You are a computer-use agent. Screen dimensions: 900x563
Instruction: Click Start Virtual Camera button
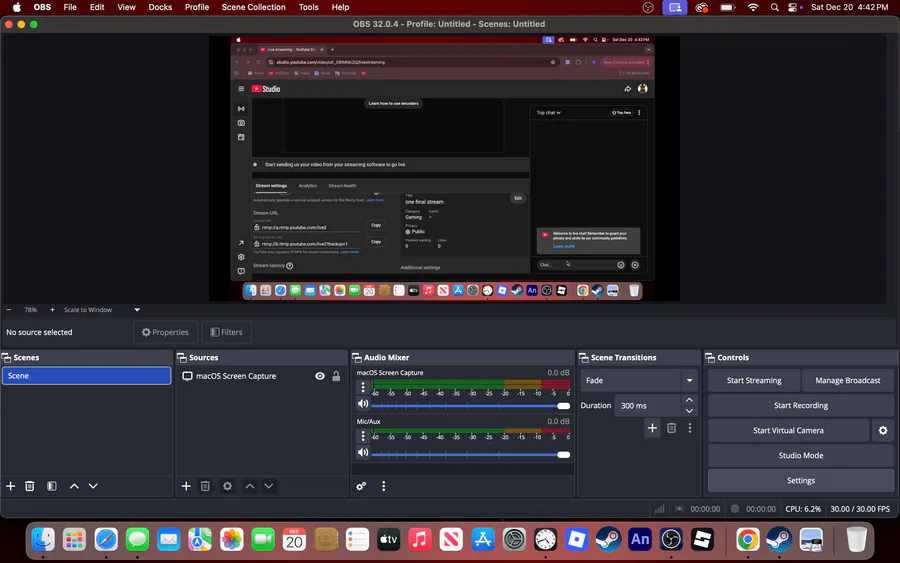788,430
